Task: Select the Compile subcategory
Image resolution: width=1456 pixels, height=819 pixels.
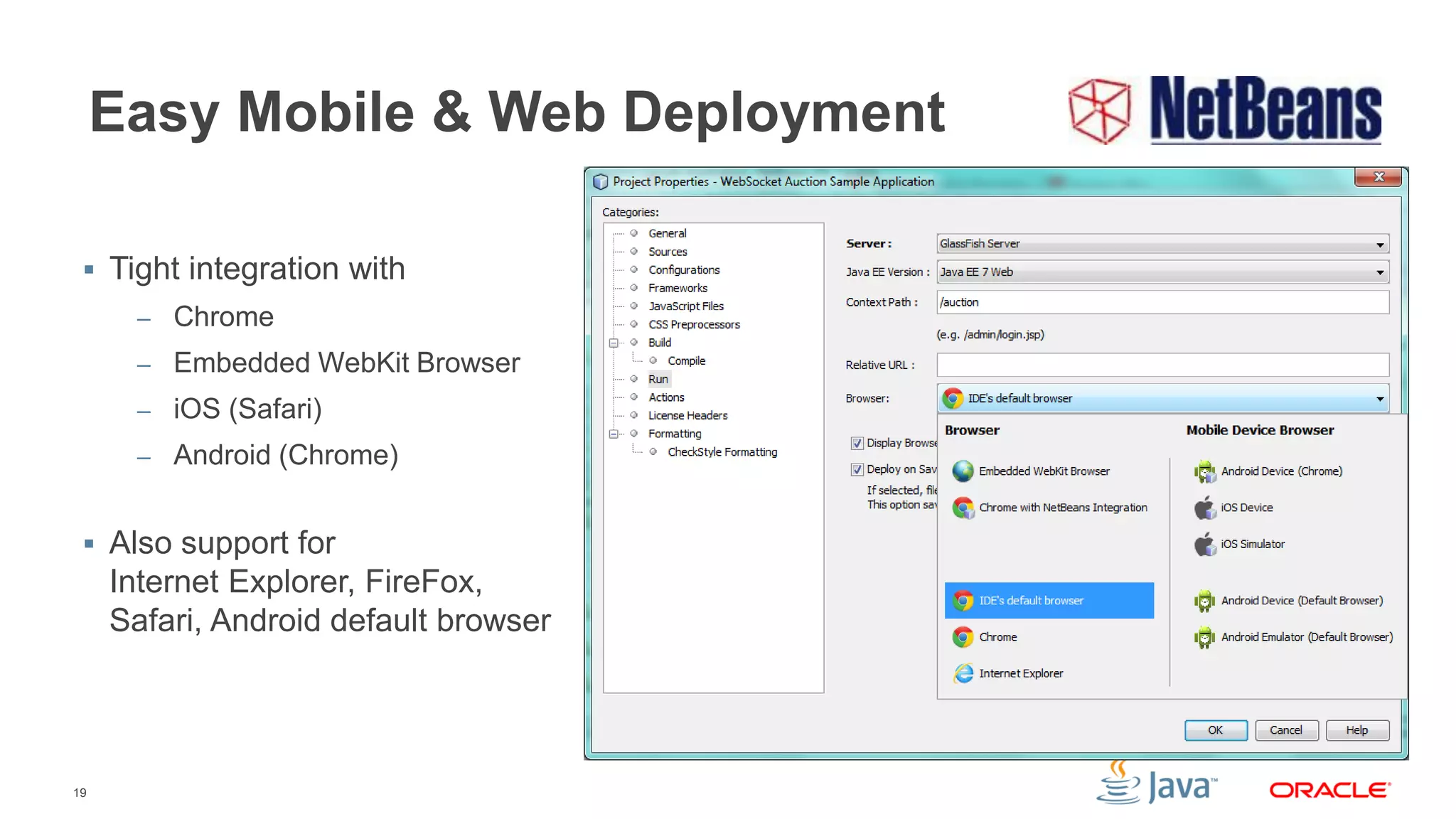Action: point(687,360)
